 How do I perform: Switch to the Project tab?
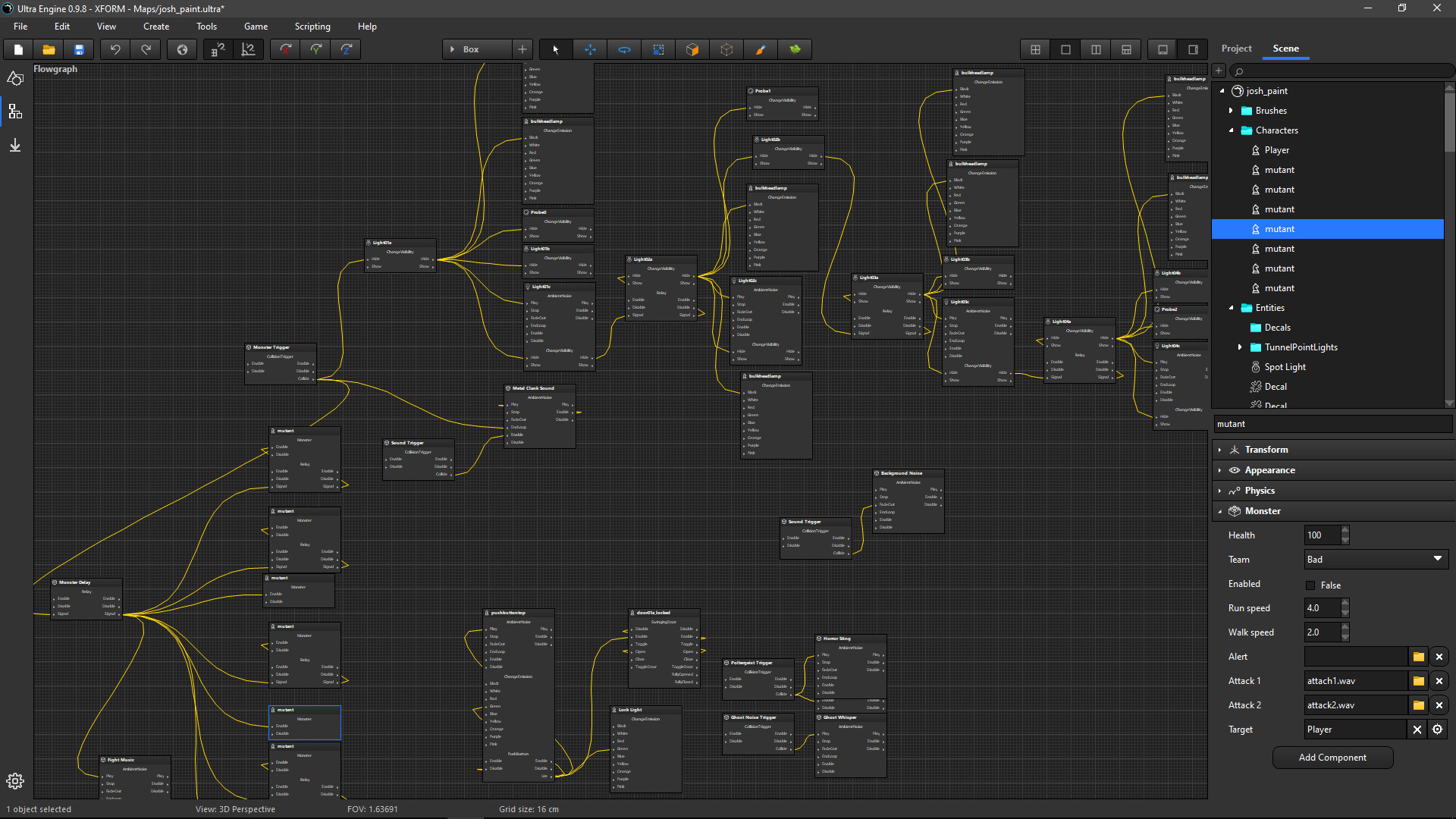coord(1236,49)
